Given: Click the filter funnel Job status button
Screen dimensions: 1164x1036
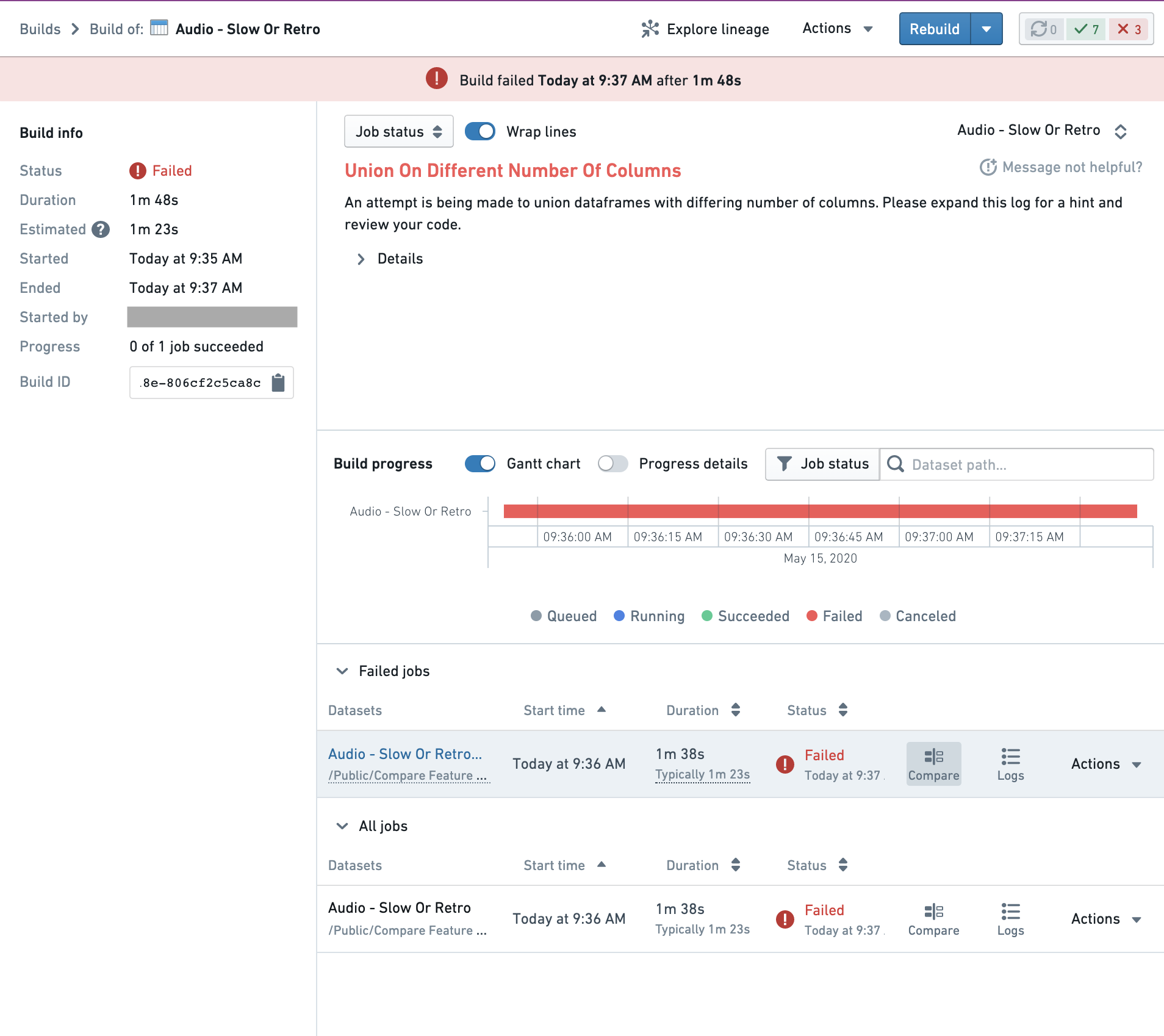Looking at the screenshot, I should 822,464.
